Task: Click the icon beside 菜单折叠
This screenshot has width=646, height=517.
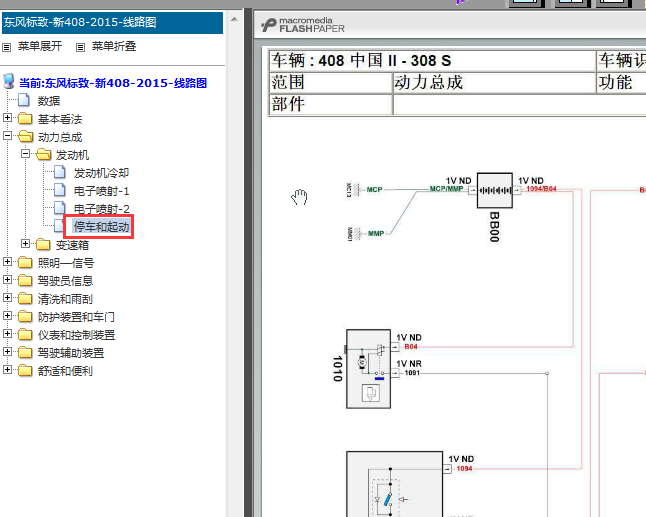Action: point(80,47)
